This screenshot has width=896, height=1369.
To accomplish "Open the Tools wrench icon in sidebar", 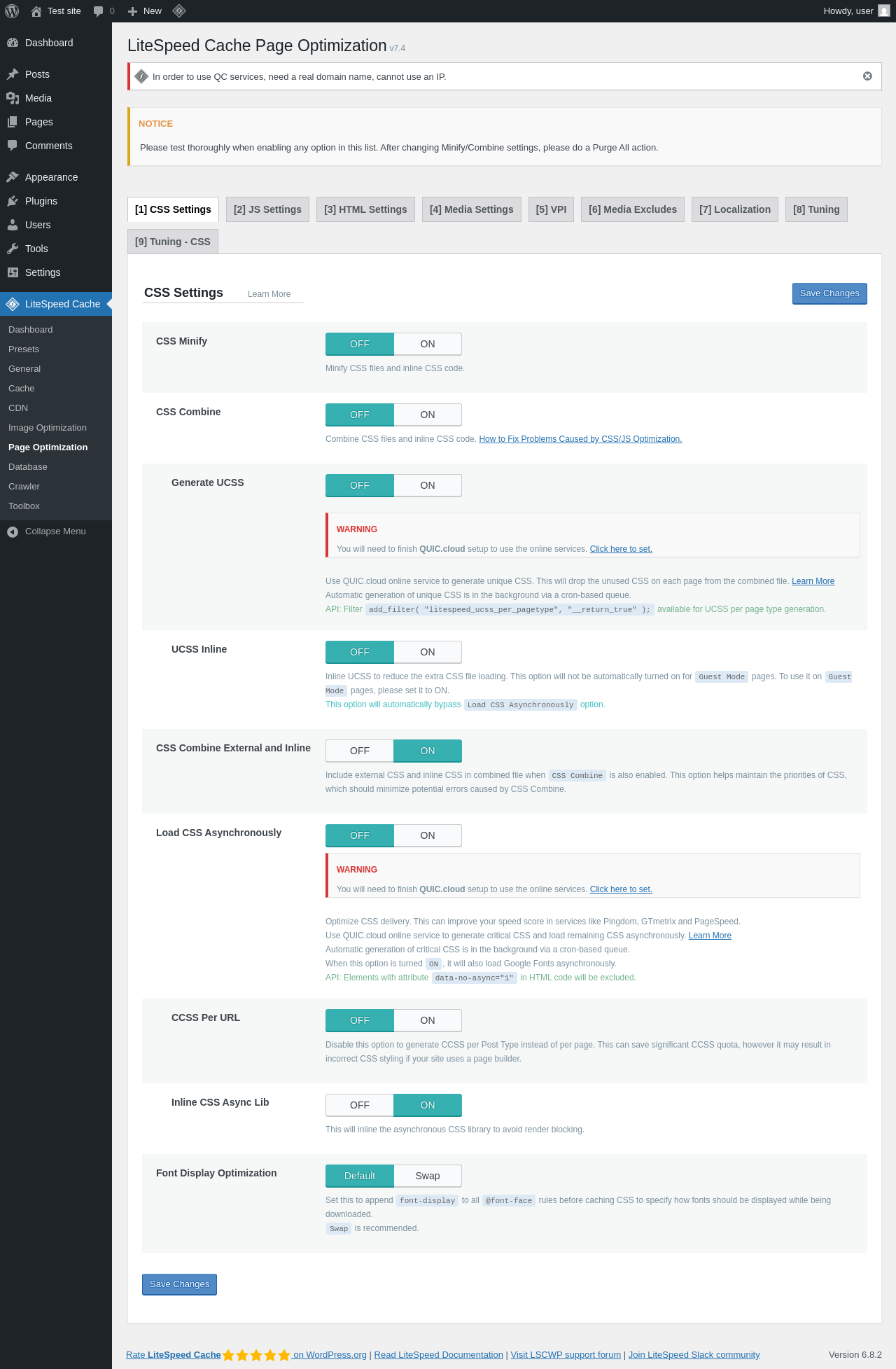I will [x=13, y=249].
